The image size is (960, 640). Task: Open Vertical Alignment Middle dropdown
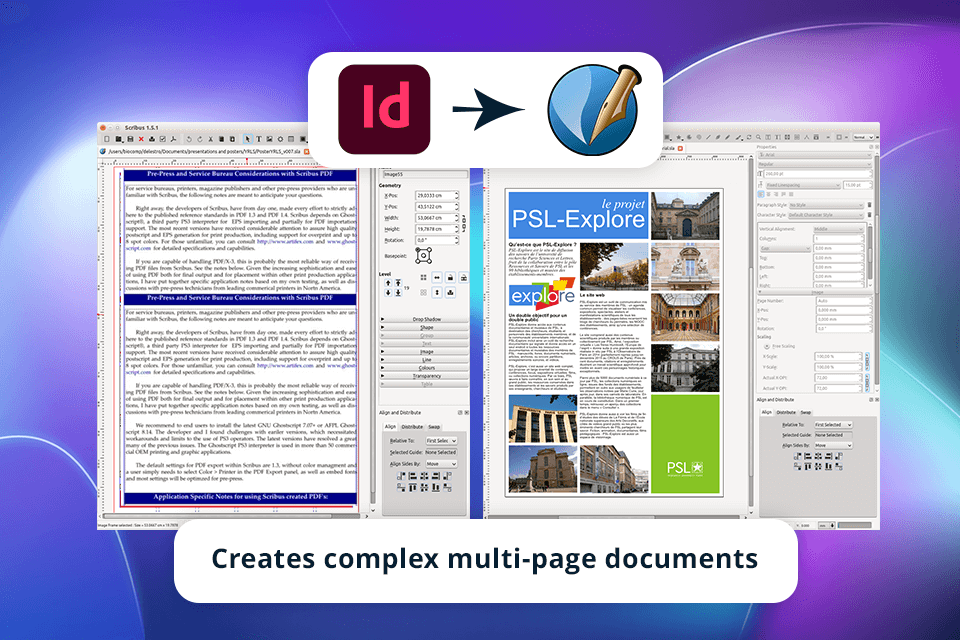(839, 229)
